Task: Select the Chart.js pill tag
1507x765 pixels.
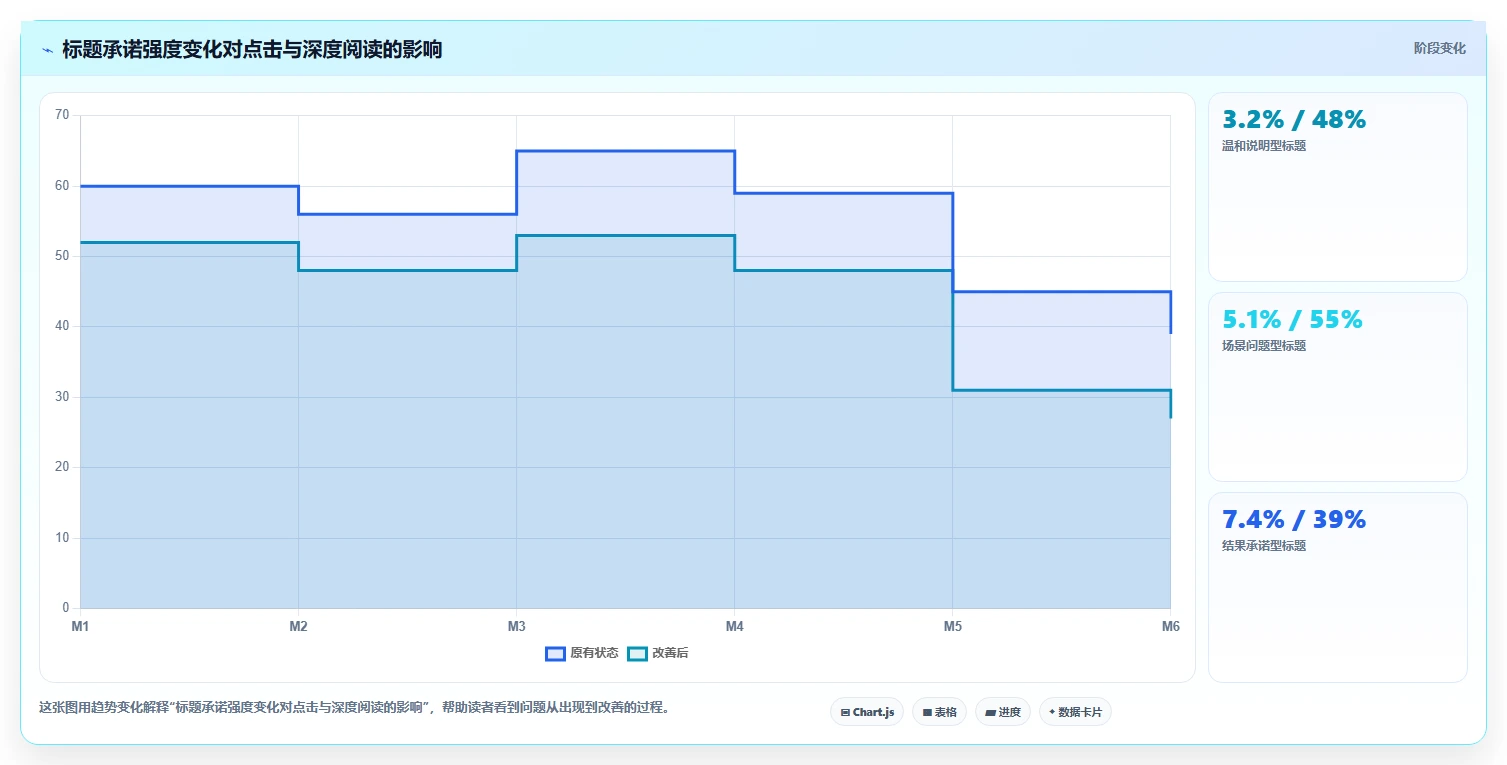Action: click(x=867, y=712)
